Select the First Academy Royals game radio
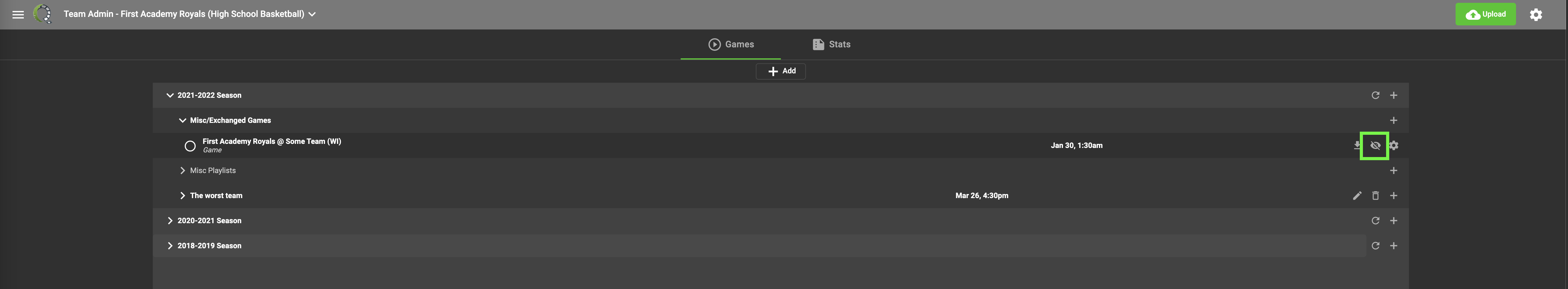1568x289 pixels. click(x=190, y=146)
